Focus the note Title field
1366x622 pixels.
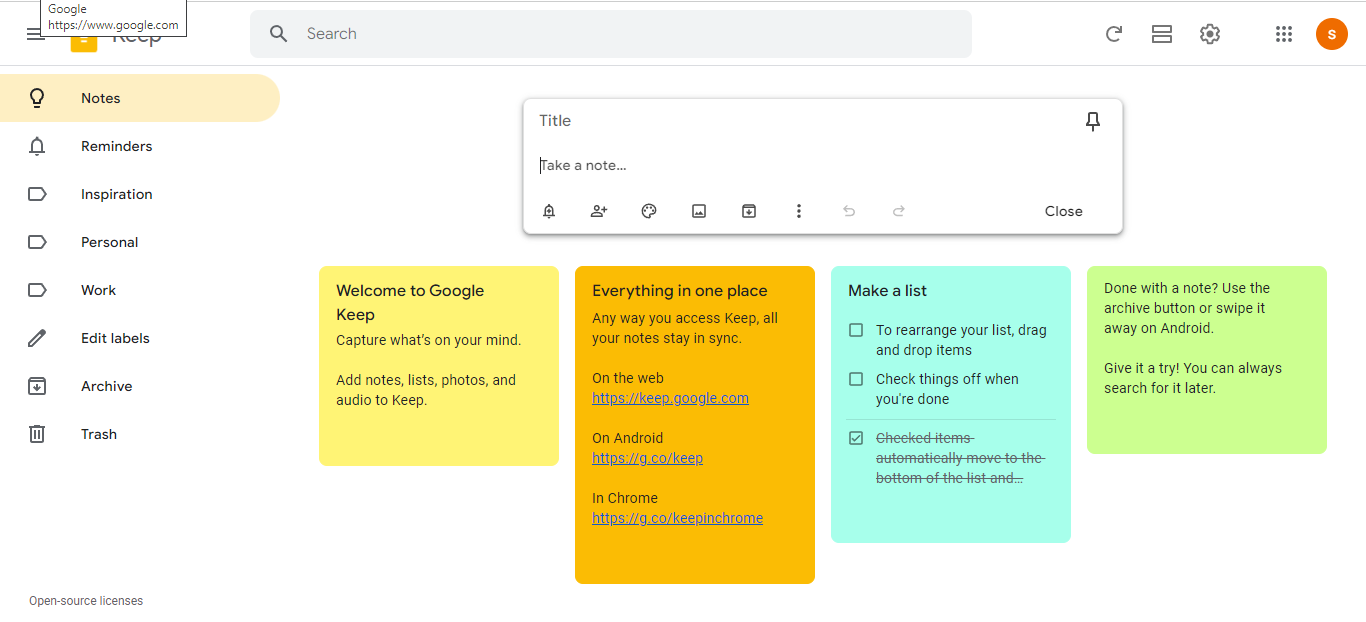tap(805, 121)
